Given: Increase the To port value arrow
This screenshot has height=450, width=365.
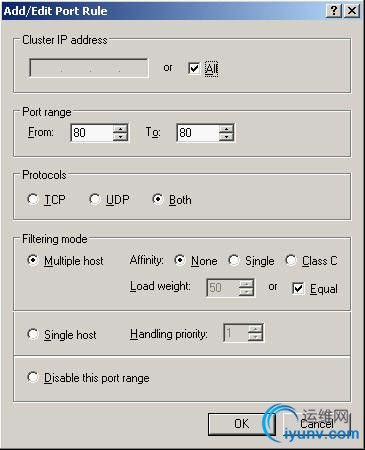Looking at the screenshot, I should (x=226, y=129).
